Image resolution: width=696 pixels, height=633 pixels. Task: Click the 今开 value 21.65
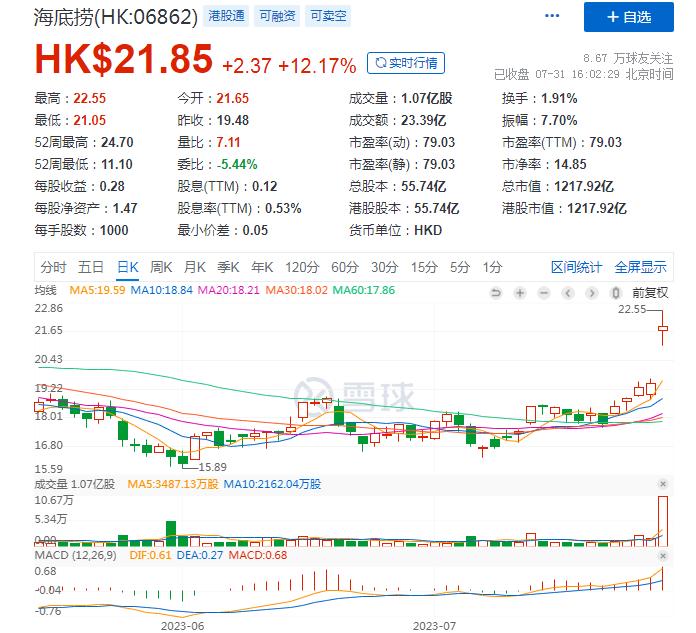pos(233,98)
